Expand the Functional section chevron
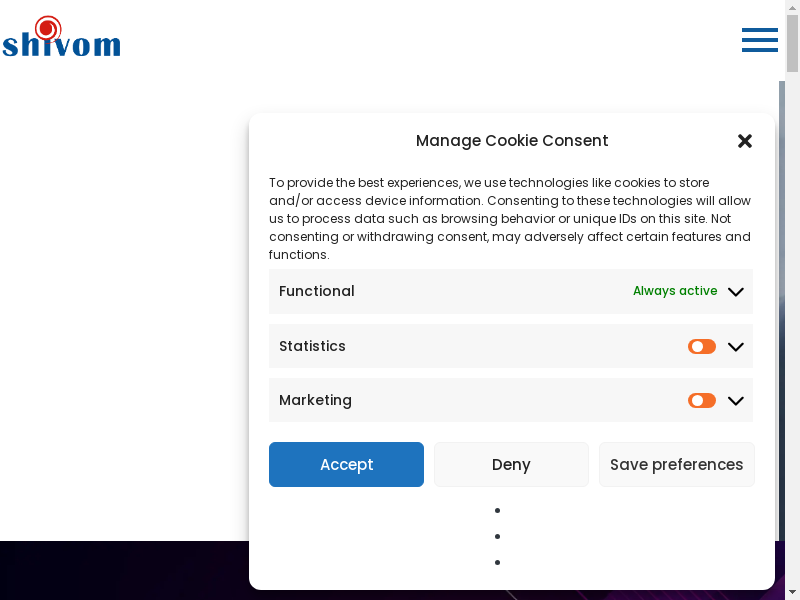The image size is (800, 600). point(736,292)
